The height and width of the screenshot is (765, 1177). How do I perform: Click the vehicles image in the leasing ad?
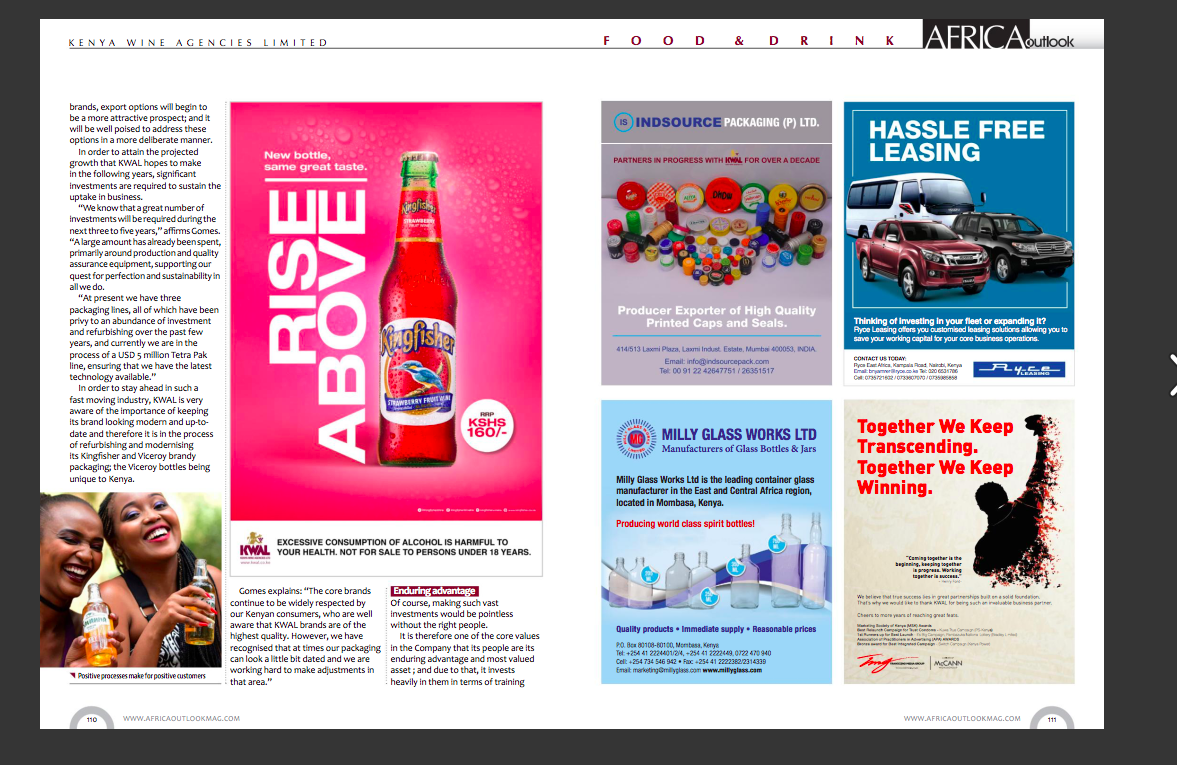pyautogui.click(x=959, y=236)
